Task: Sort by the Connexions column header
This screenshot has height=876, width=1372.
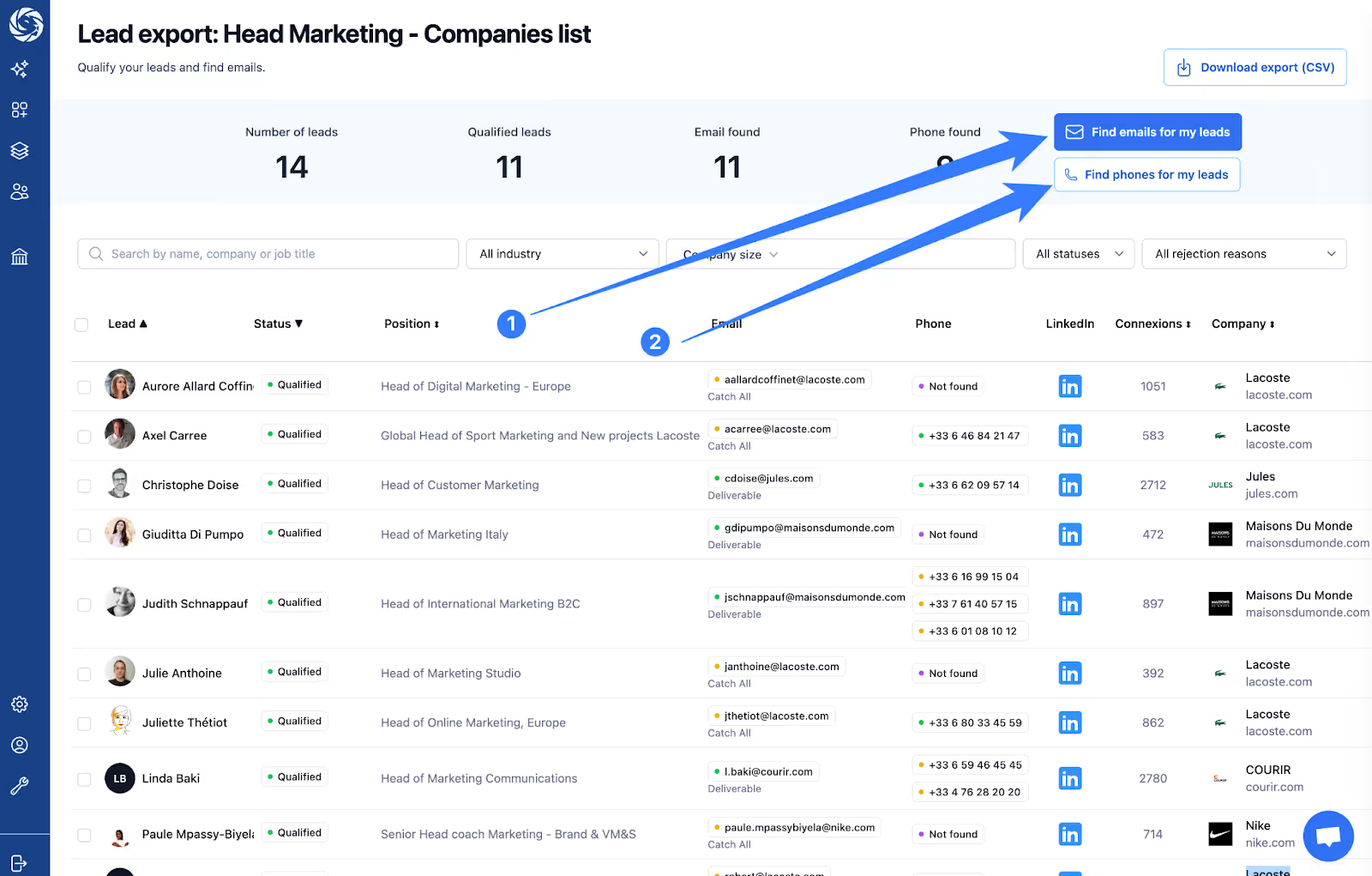Action: click(x=1152, y=323)
